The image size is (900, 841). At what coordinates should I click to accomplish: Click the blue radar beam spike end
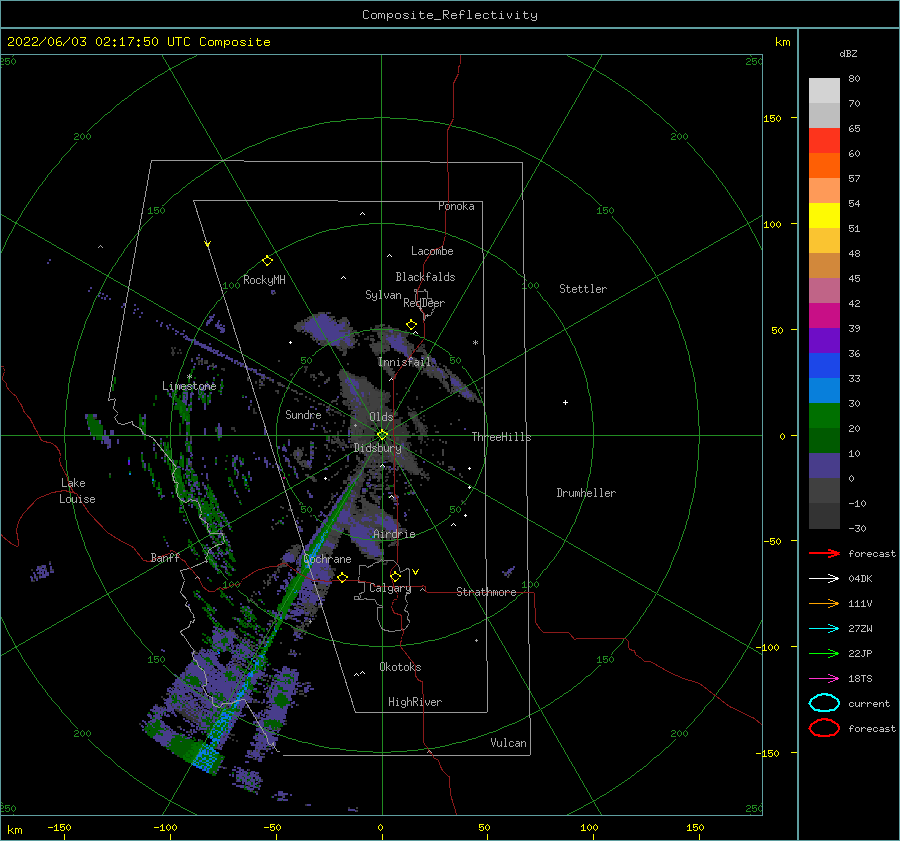pyautogui.click(x=205, y=758)
